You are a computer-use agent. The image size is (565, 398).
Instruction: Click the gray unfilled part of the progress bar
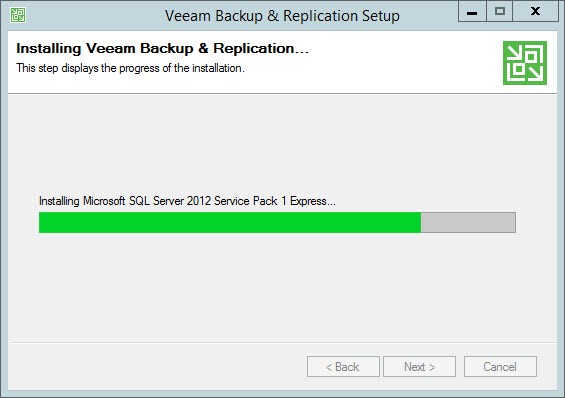coord(468,222)
